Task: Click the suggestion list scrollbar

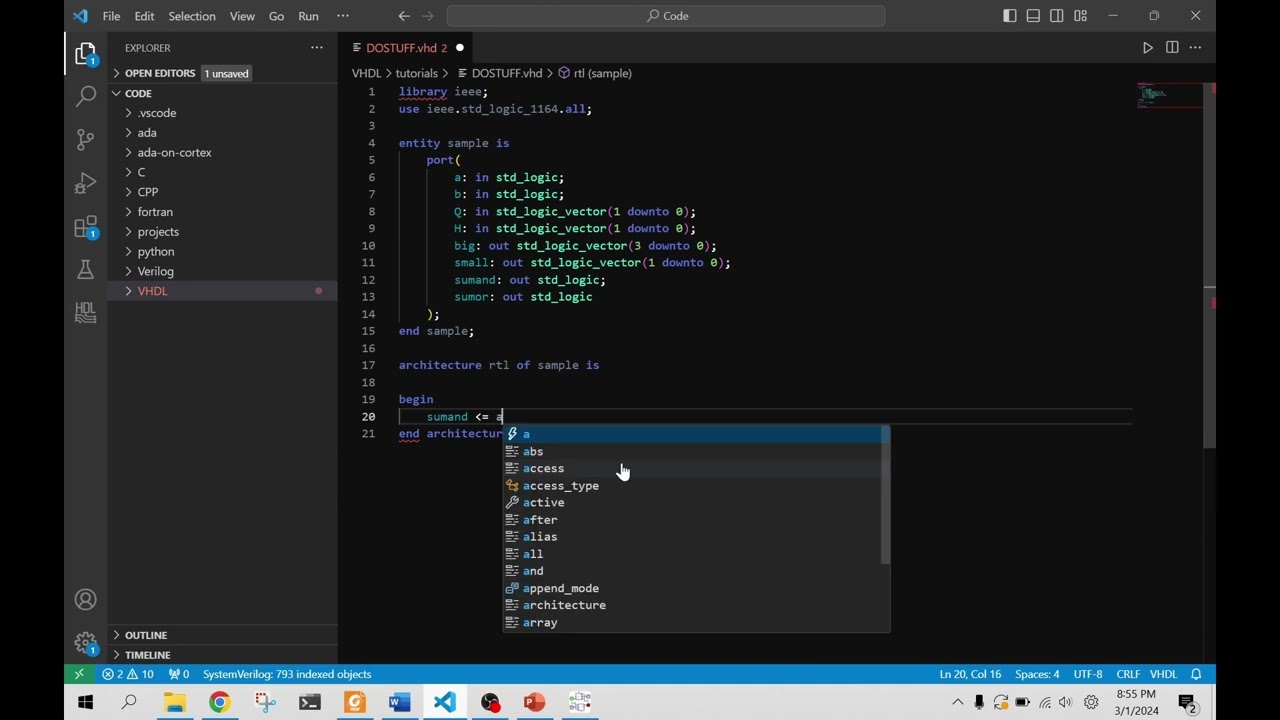Action: (885, 497)
